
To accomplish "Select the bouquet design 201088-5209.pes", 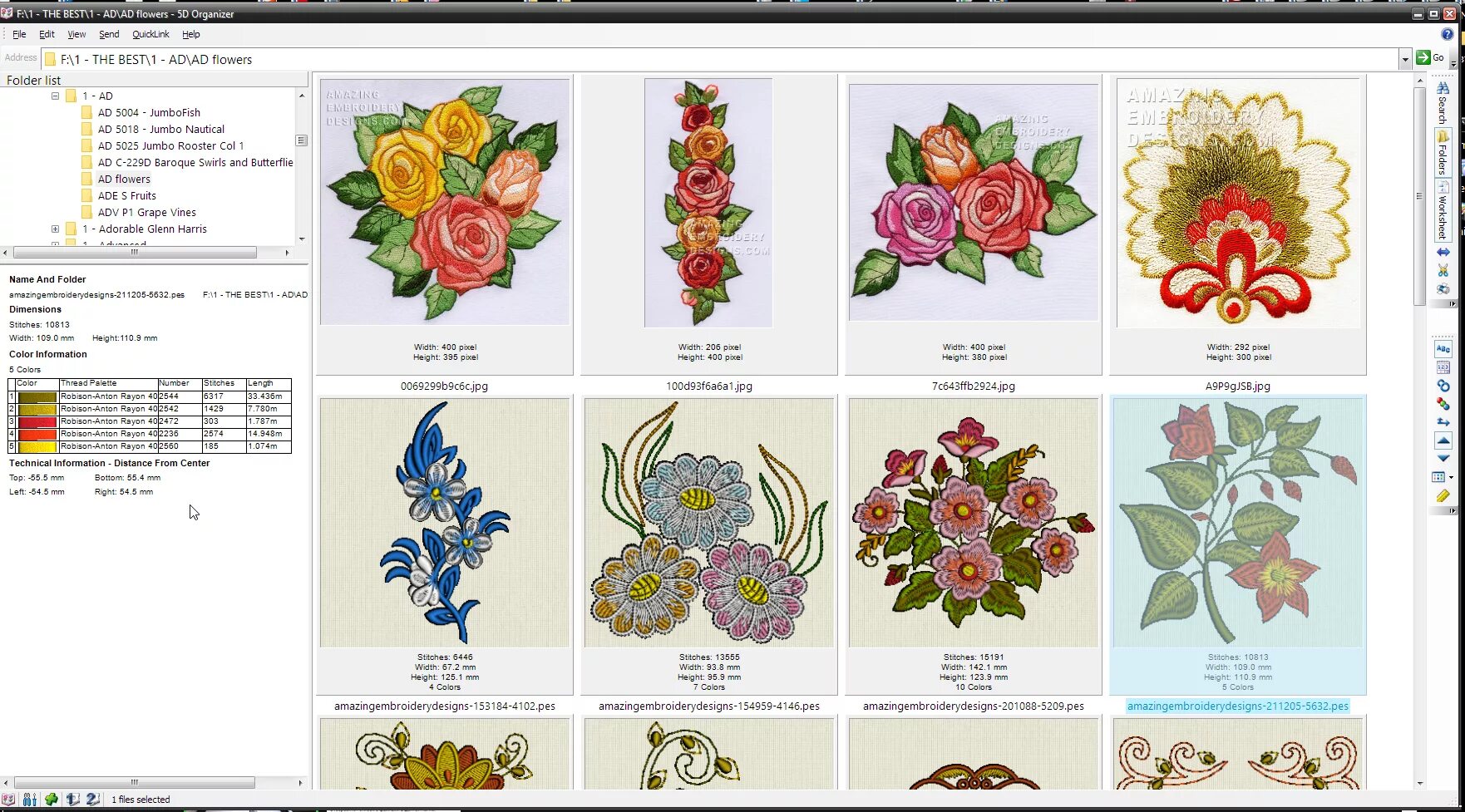I will pos(974,523).
